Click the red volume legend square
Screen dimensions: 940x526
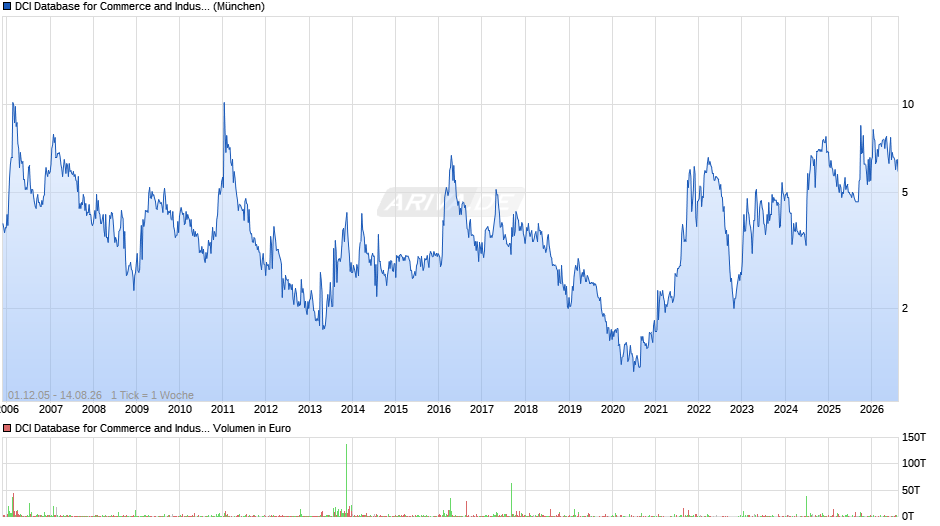point(7,428)
